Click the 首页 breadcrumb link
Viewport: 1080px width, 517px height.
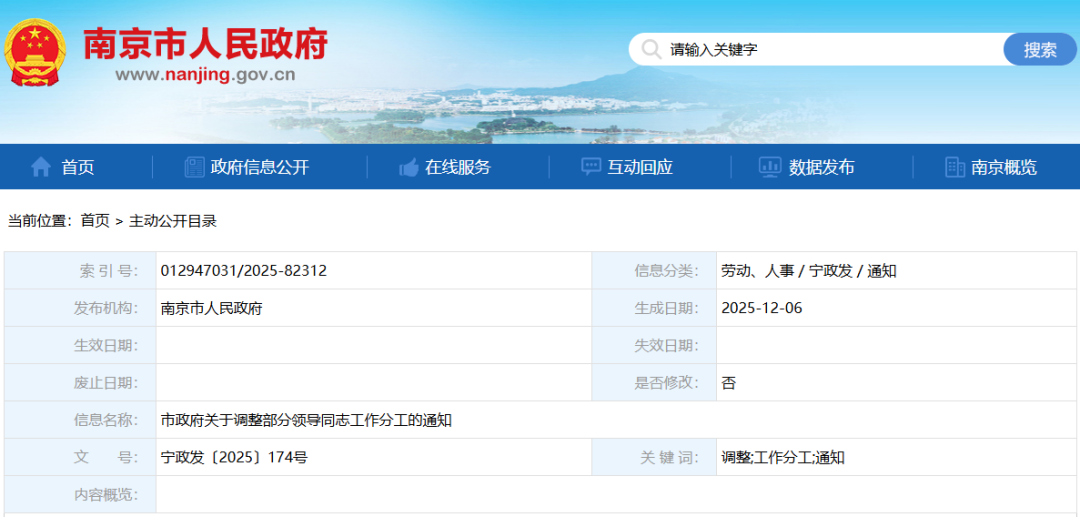(x=95, y=221)
